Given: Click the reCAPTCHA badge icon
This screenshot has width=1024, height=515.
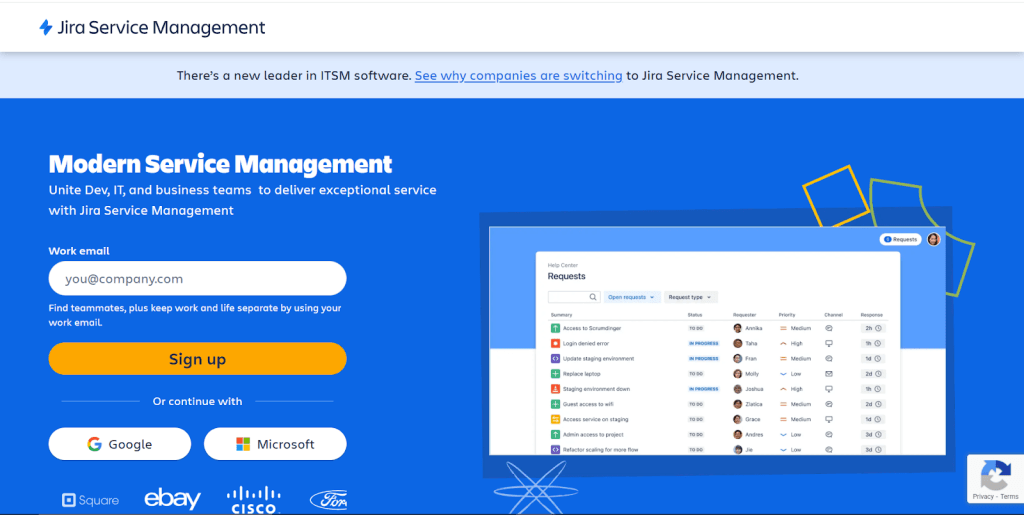Looking at the screenshot, I should click(x=995, y=475).
